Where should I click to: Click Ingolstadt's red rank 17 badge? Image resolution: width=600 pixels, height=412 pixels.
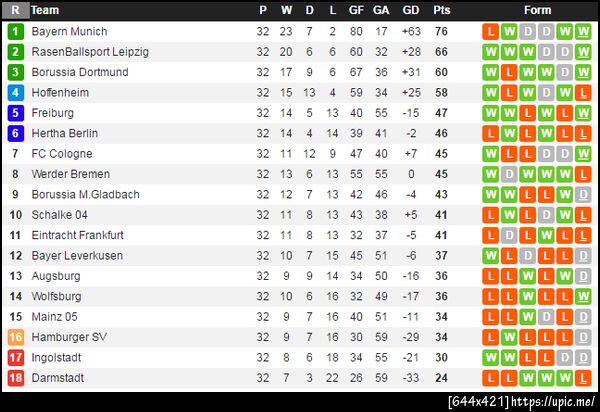tap(15, 357)
